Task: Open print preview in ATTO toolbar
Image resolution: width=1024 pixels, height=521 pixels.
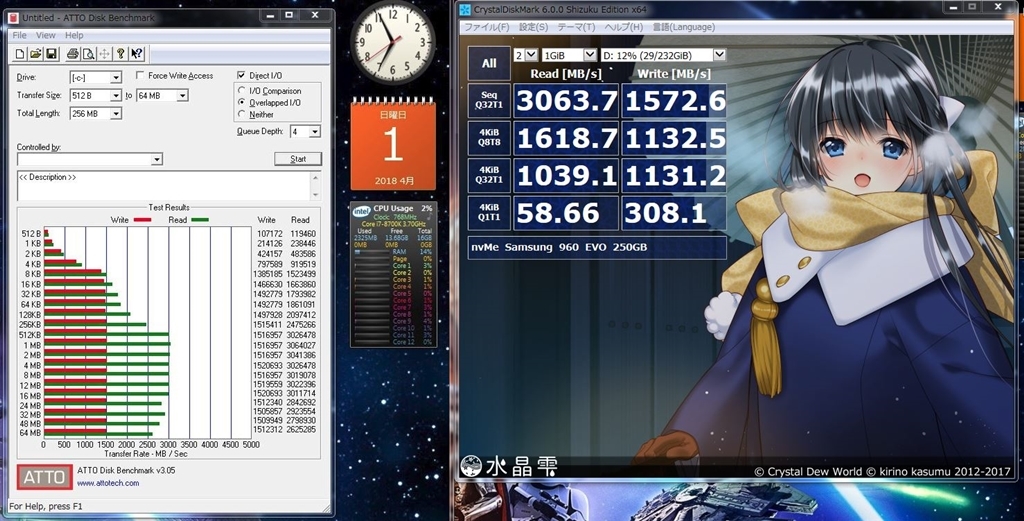Action: [88, 54]
